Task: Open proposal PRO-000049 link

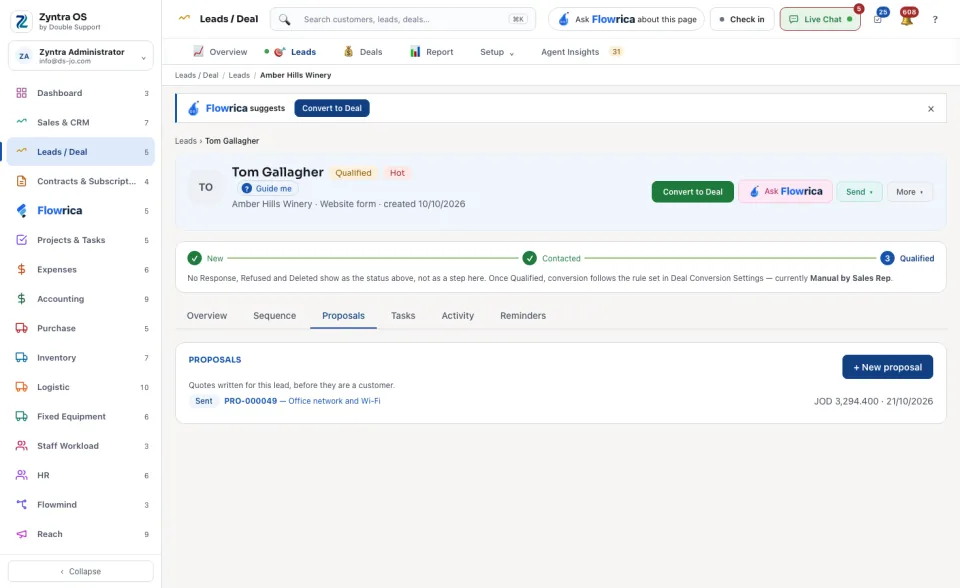Action: coord(302,401)
